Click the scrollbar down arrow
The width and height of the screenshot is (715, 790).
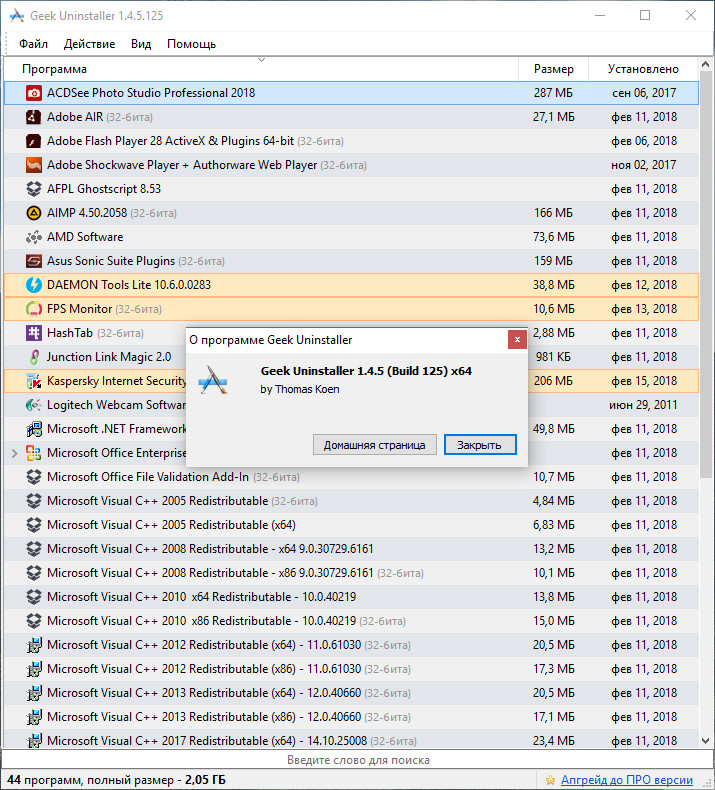[706, 741]
